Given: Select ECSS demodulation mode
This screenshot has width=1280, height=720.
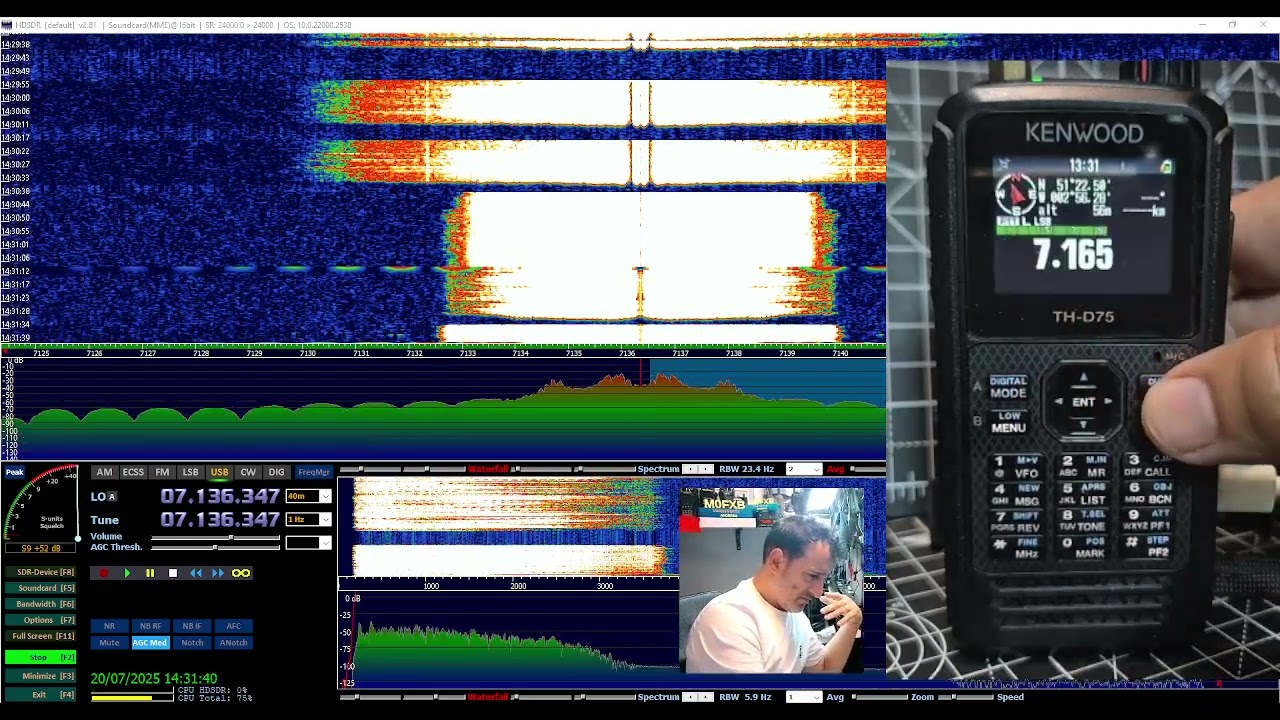Looking at the screenshot, I should (x=133, y=472).
